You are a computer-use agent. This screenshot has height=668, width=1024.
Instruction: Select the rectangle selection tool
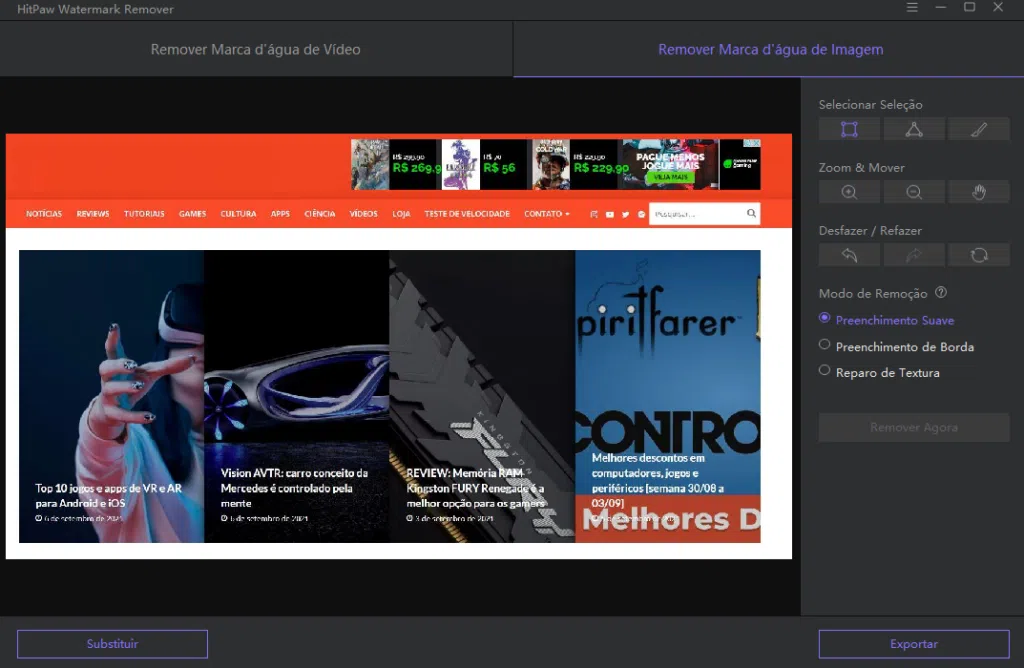pyautogui.click(x=849, y=129)
